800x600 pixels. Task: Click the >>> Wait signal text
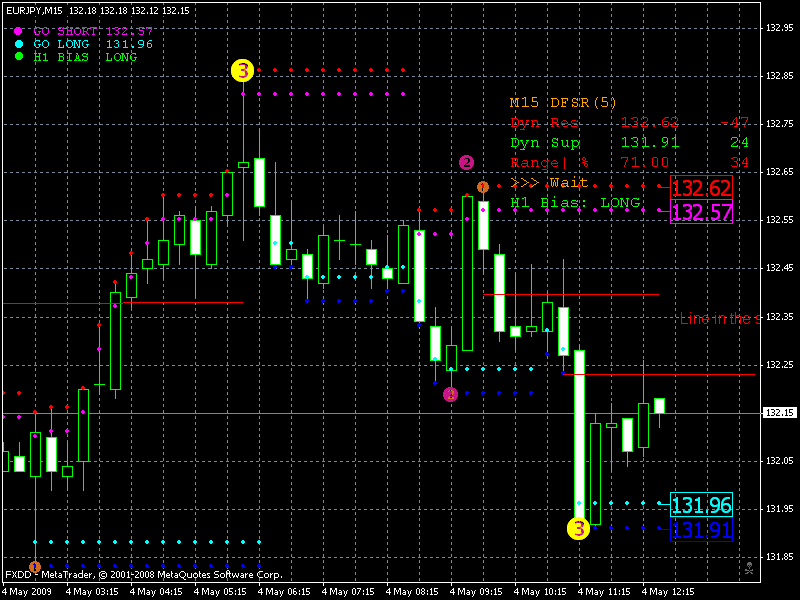[549, 182]
